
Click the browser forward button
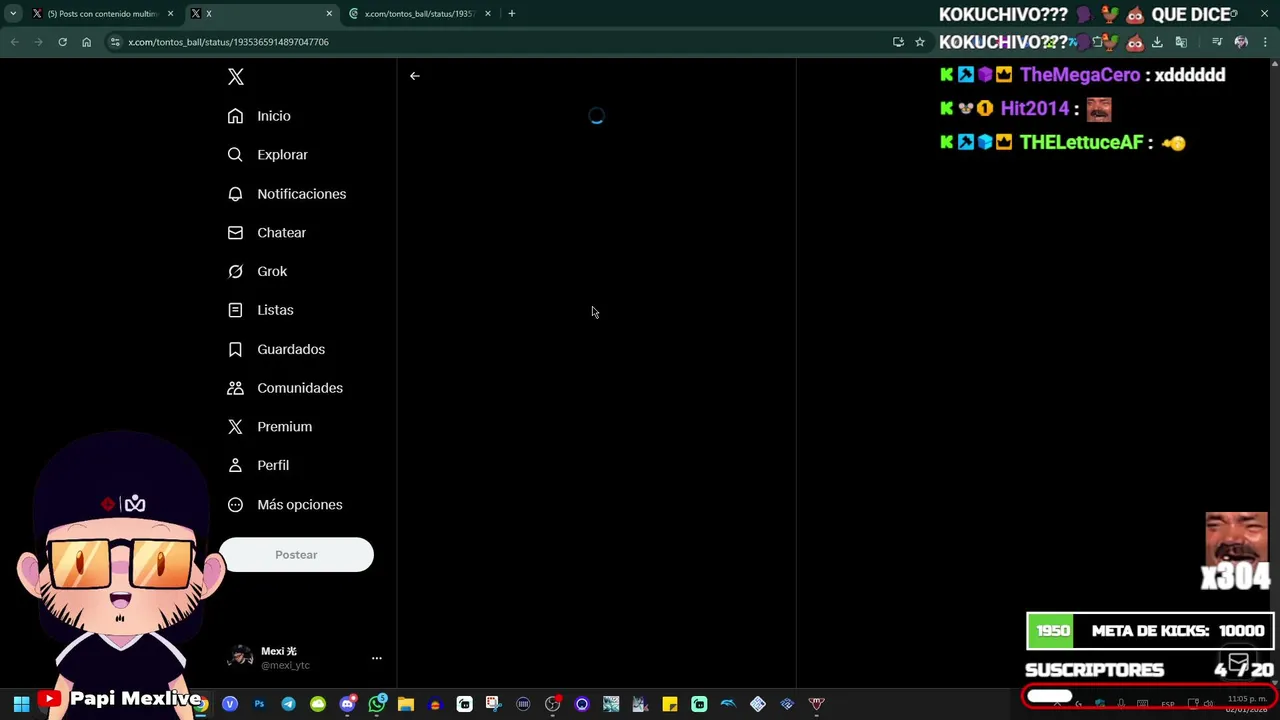(x=38, y=42)
